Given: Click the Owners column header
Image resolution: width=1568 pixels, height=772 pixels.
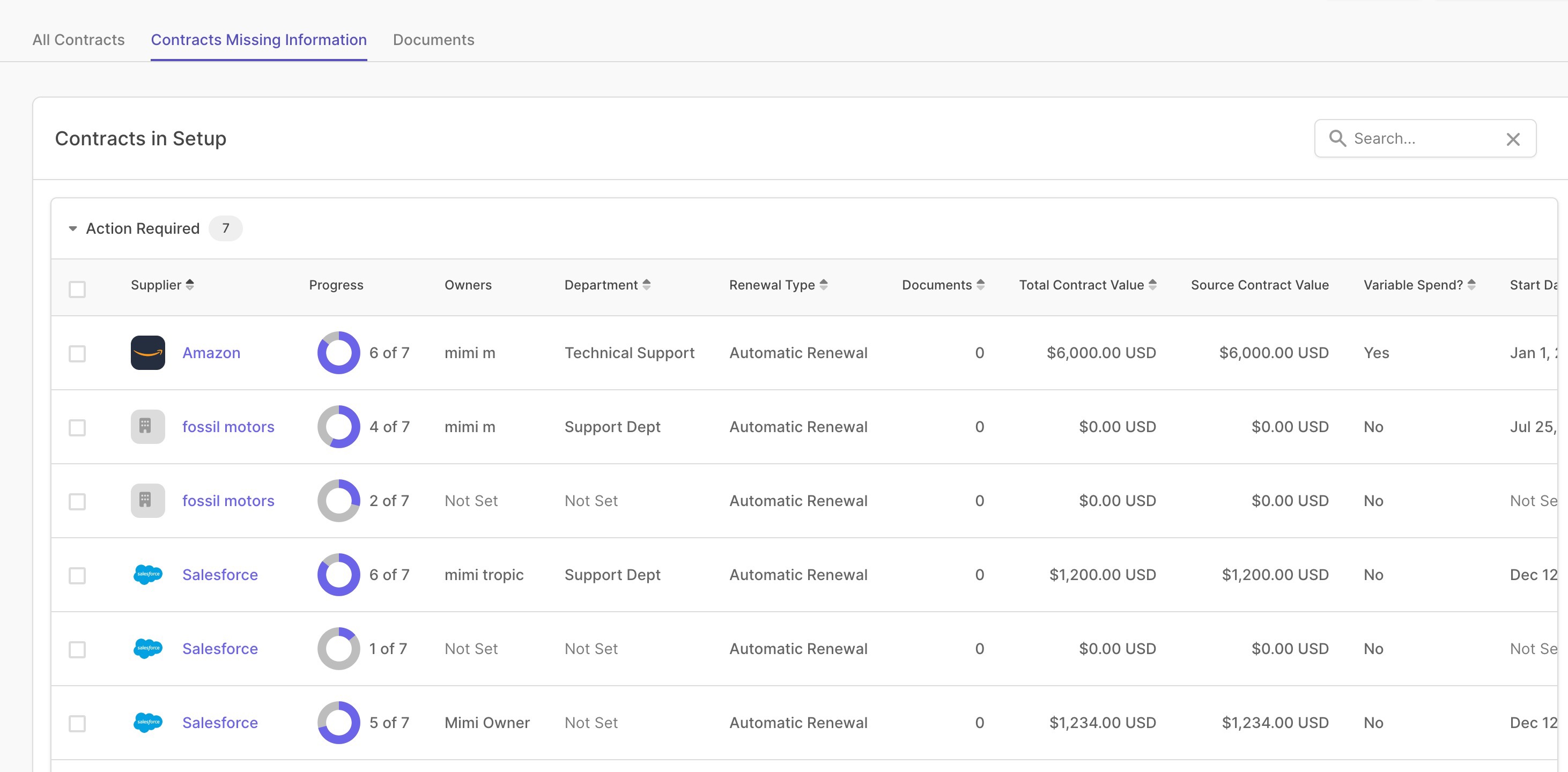Looking at the screenshot, I should [x=468, y=285].
